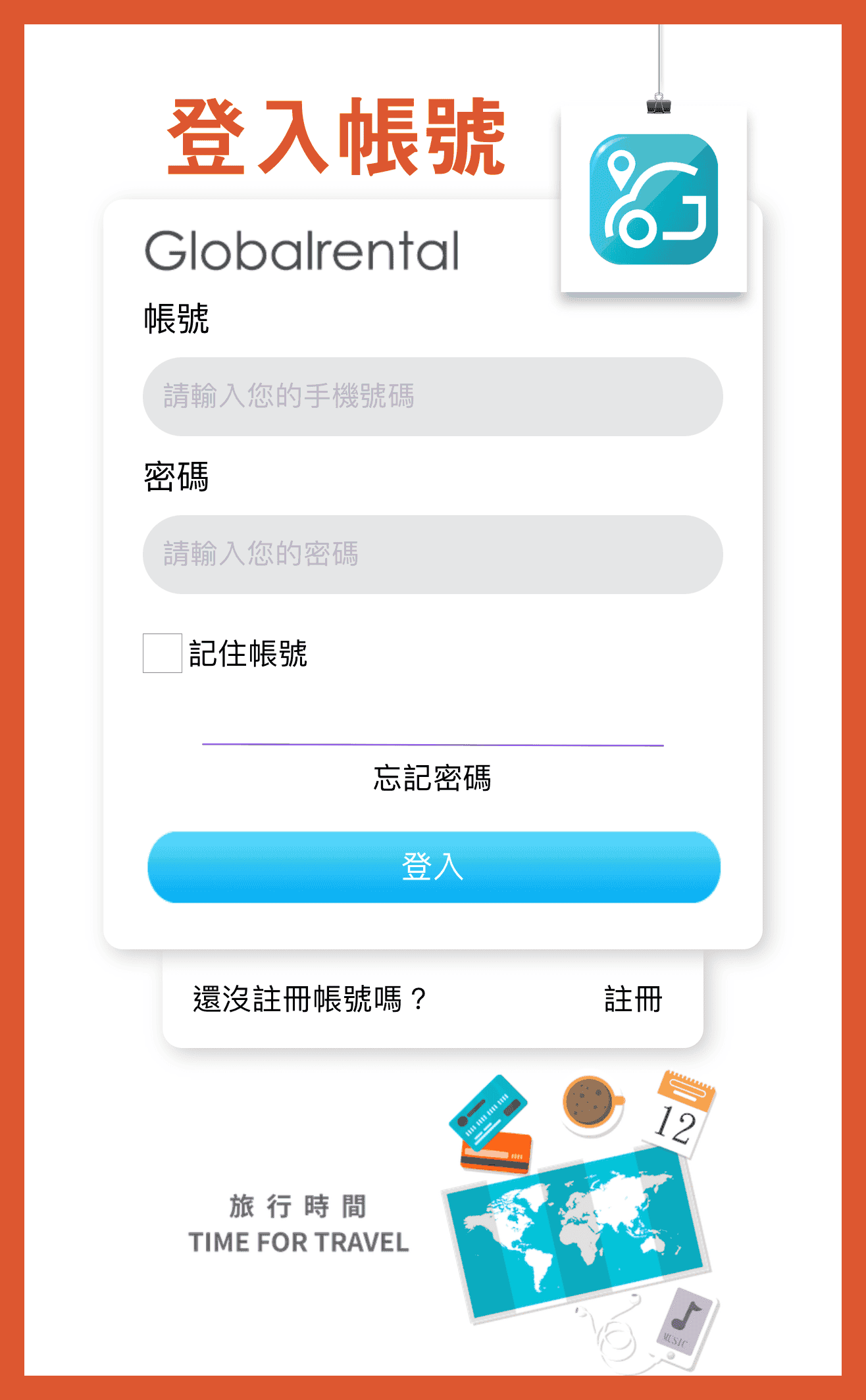The height and width of the screenshot is (1400, 866).
Task: Focus the phone number input field
Action: click(433, 397)
